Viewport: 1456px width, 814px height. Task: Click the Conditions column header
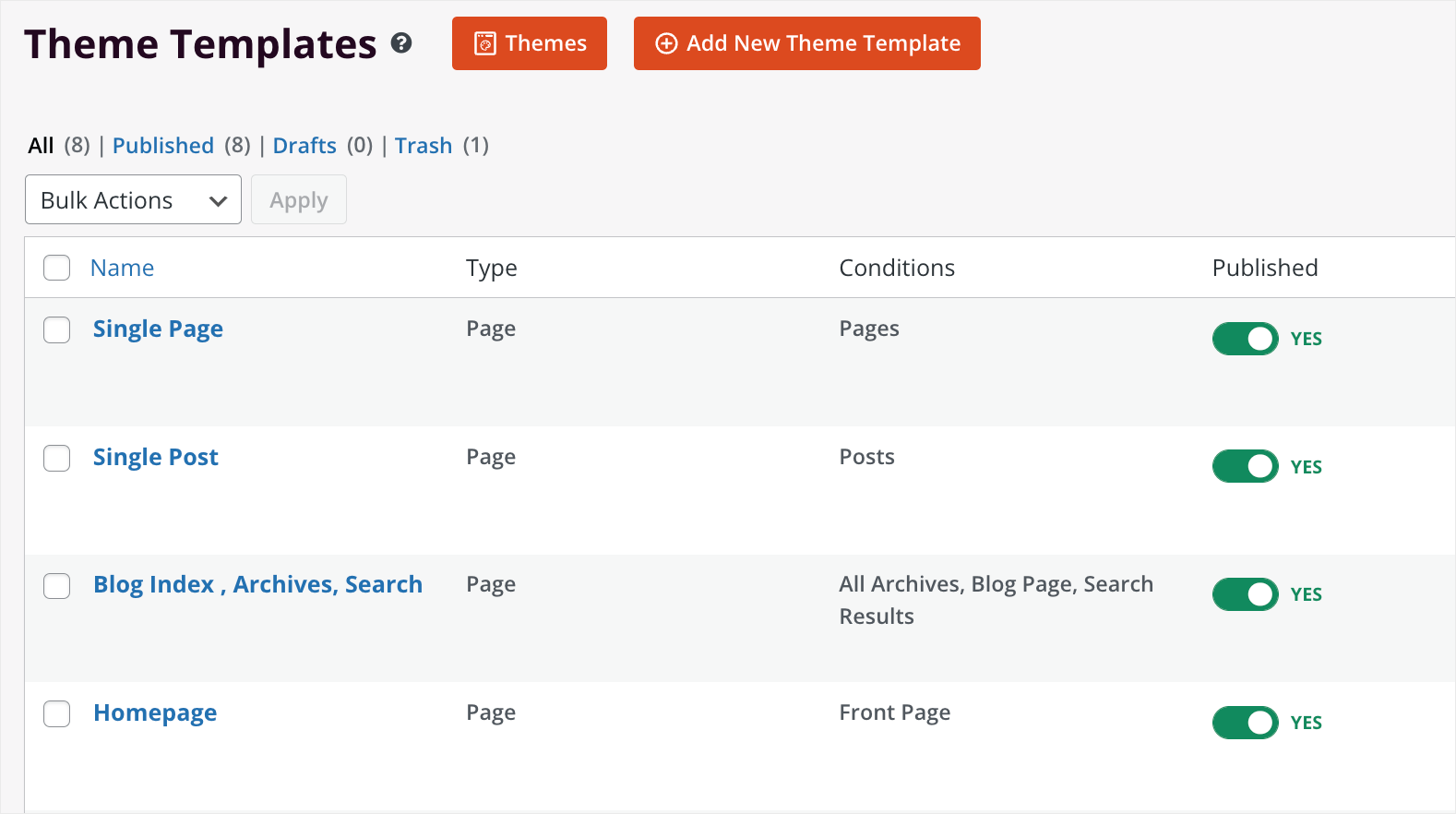click(897, 268)
